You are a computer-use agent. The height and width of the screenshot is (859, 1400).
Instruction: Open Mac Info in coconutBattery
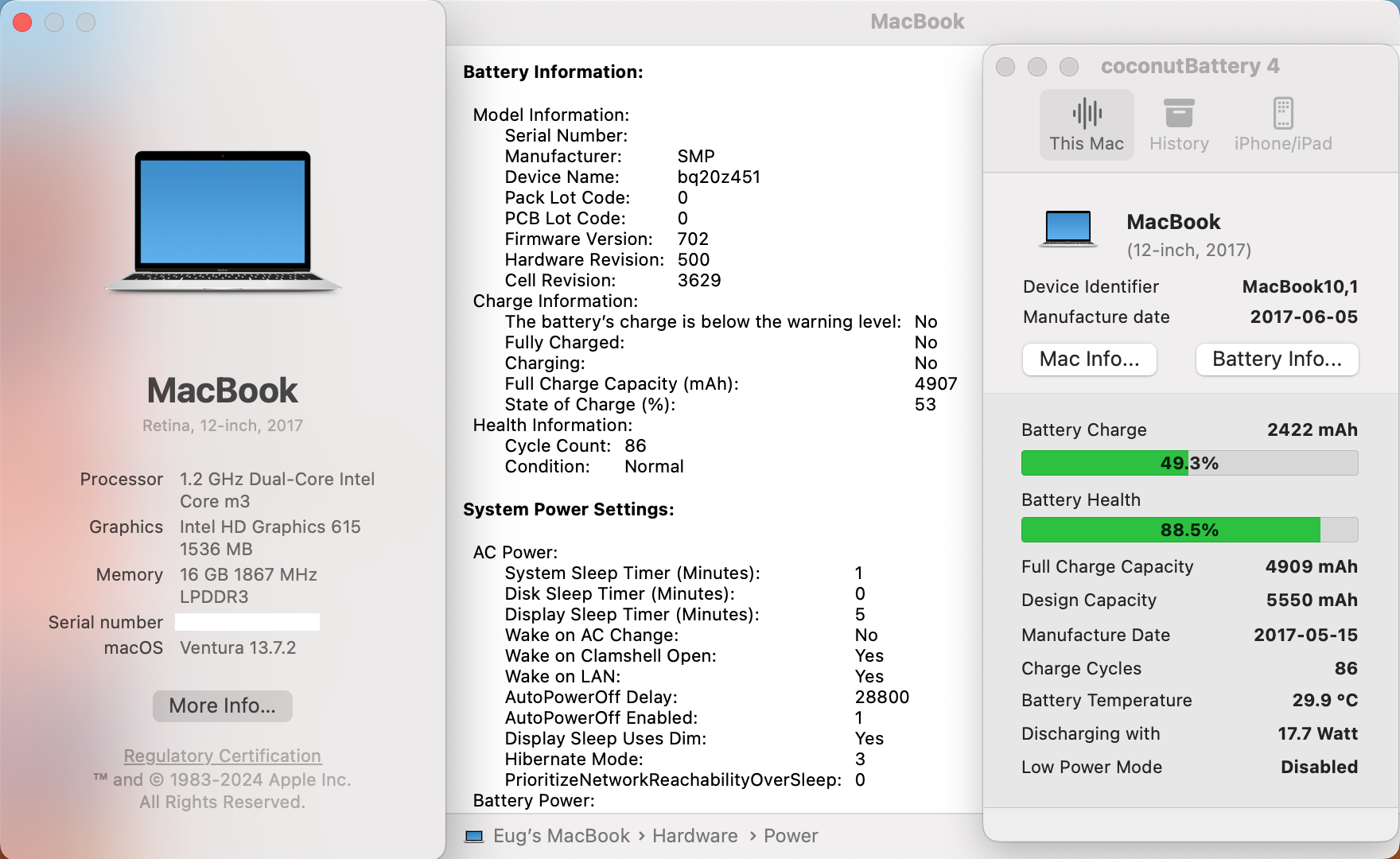point(1089,359)
